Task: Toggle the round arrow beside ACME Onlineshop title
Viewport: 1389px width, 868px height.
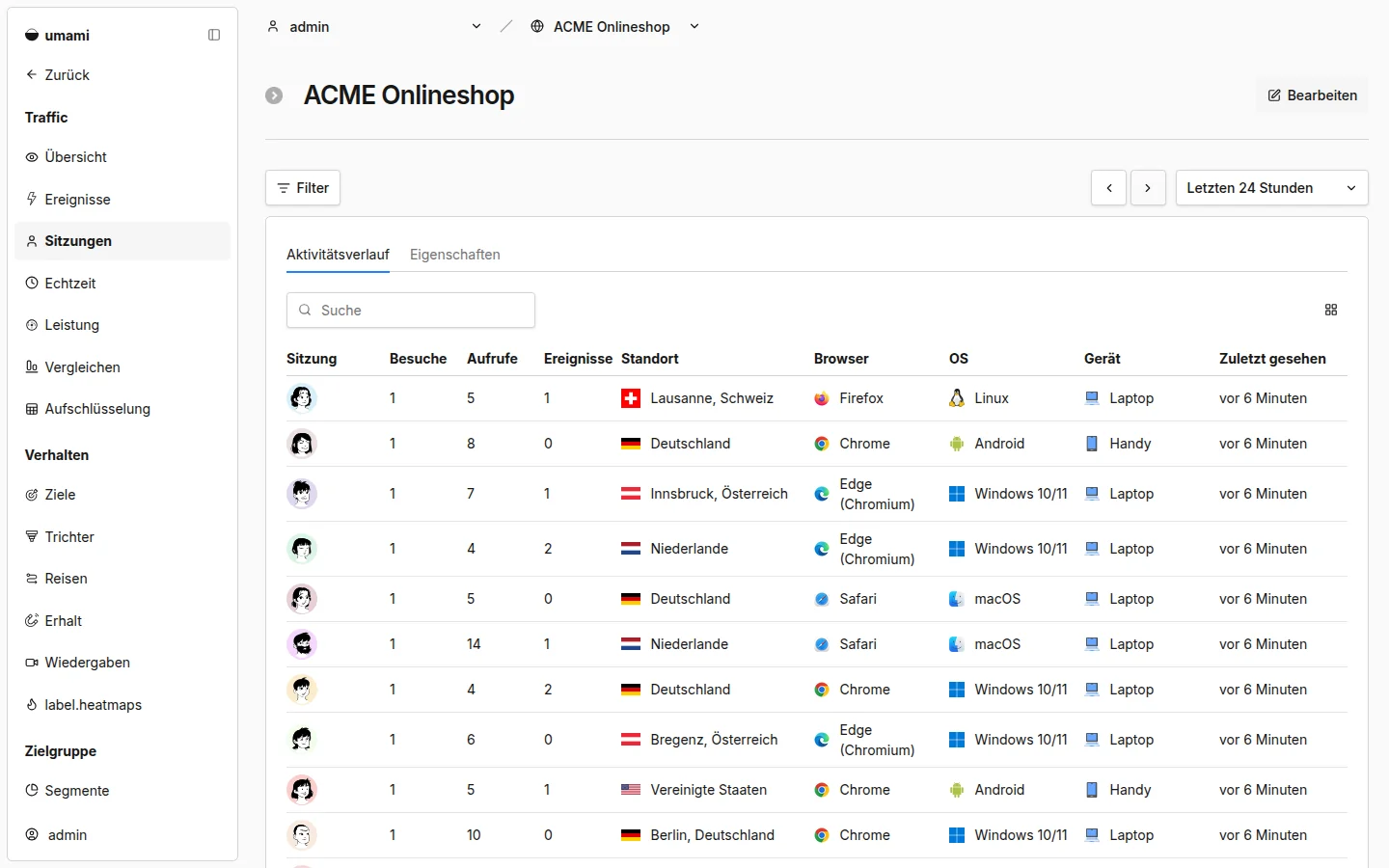Action: pos(274,95)
